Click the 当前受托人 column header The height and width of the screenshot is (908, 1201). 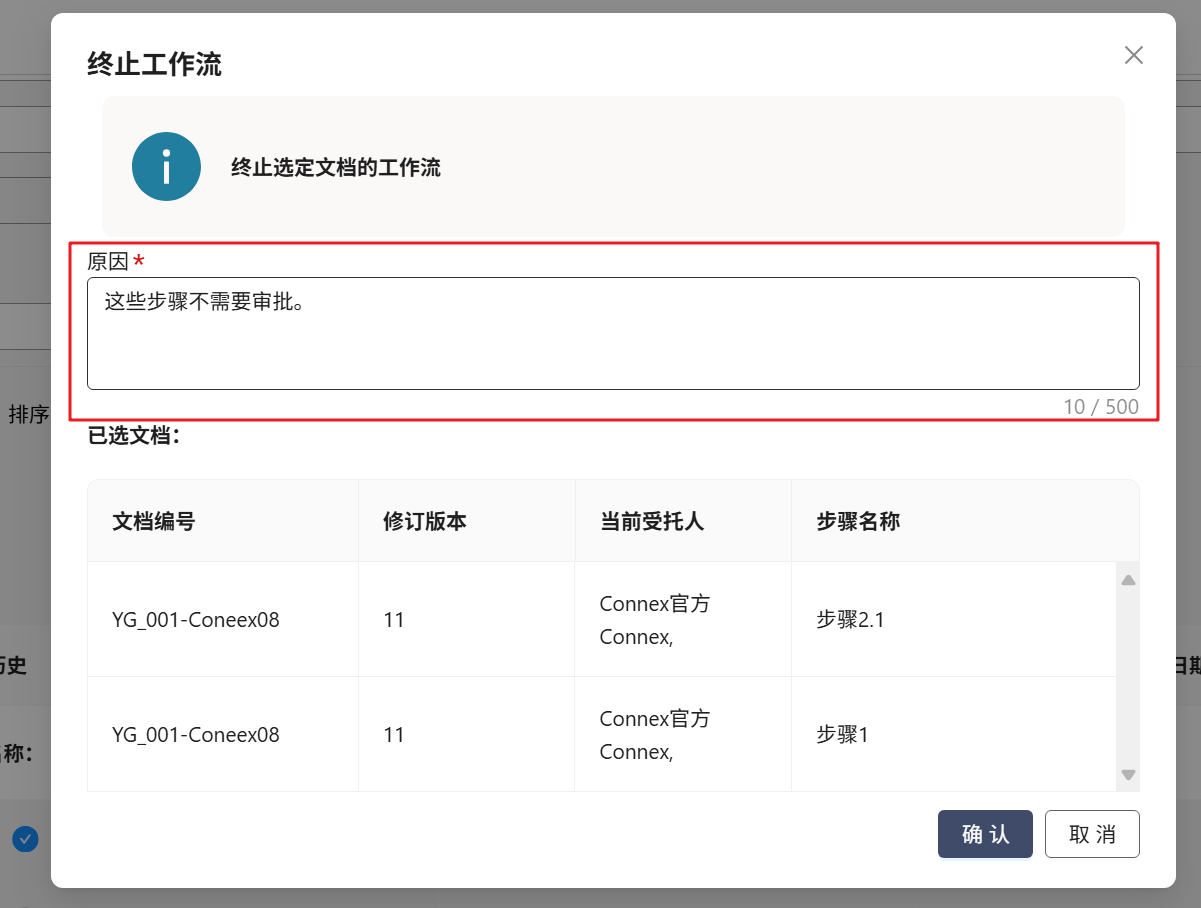(x=651, y=521)
